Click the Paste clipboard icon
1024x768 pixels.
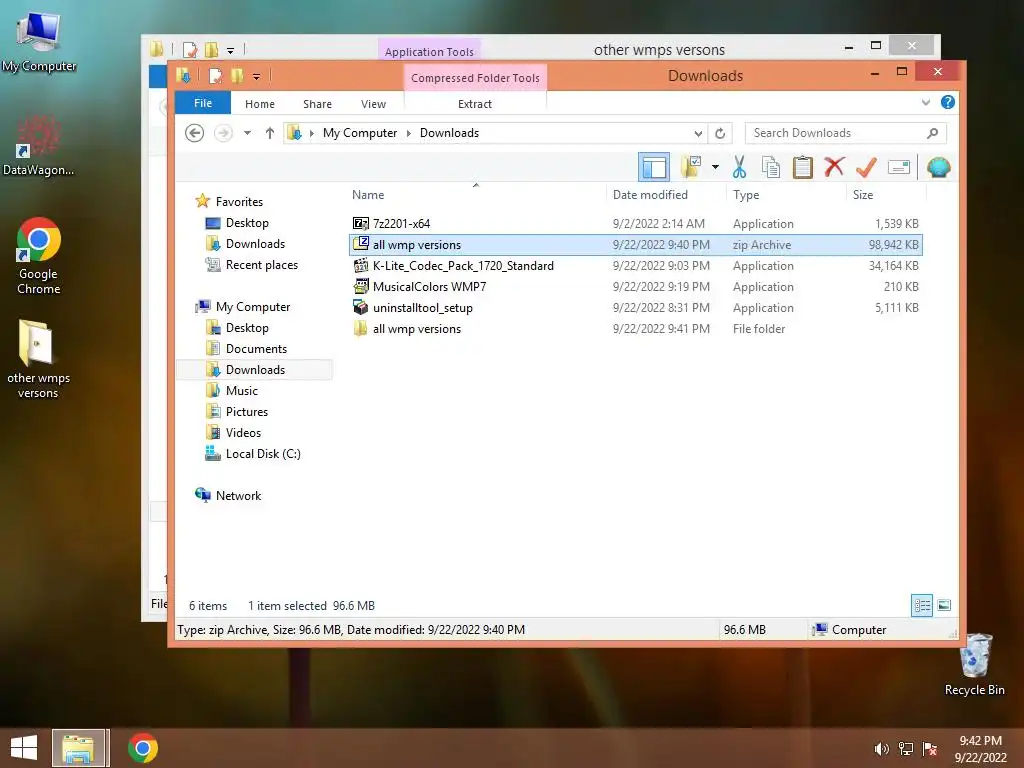tap(803, 167)
